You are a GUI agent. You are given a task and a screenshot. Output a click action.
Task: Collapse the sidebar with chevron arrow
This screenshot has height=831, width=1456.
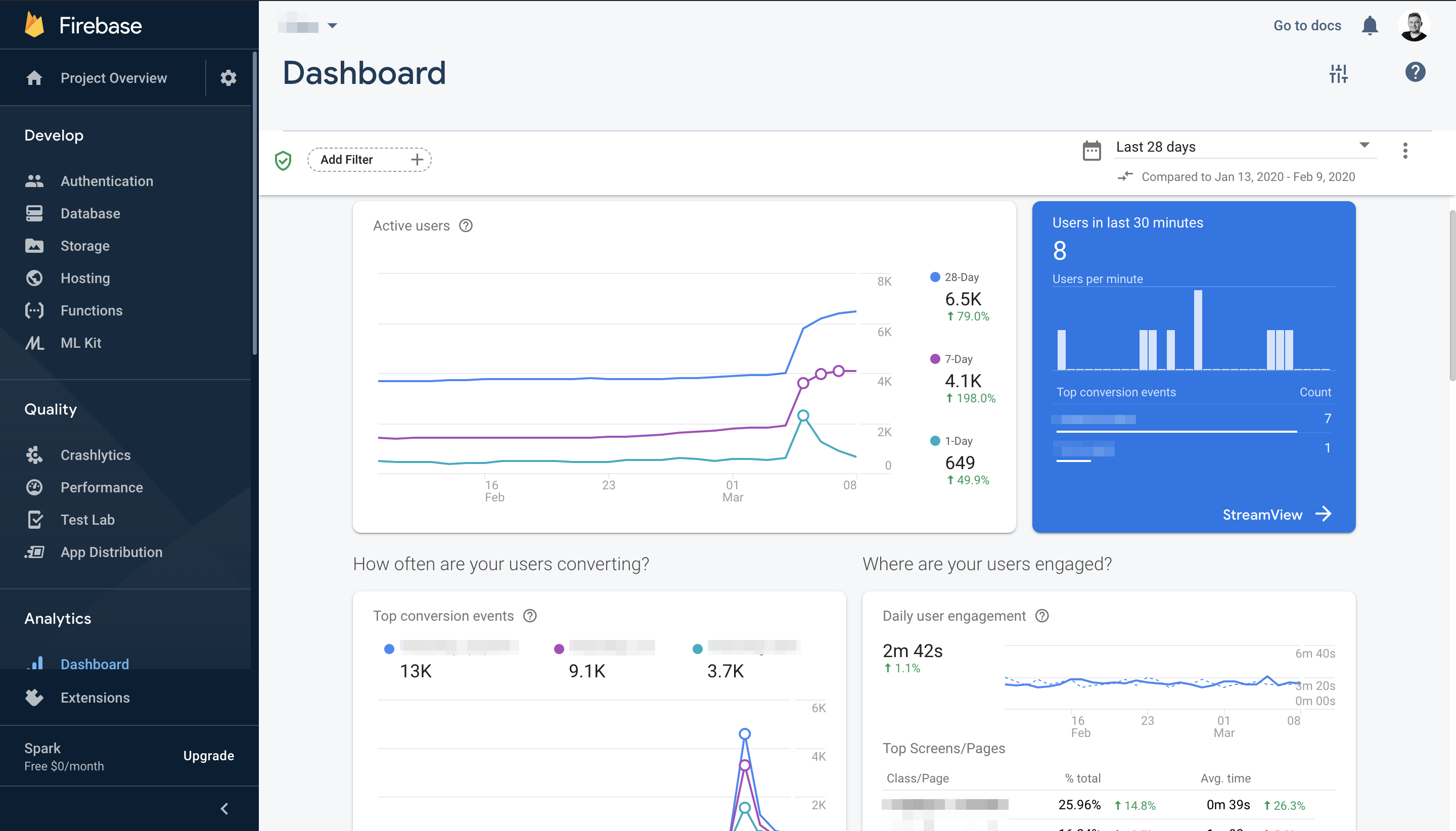click(x=224, y=809)
